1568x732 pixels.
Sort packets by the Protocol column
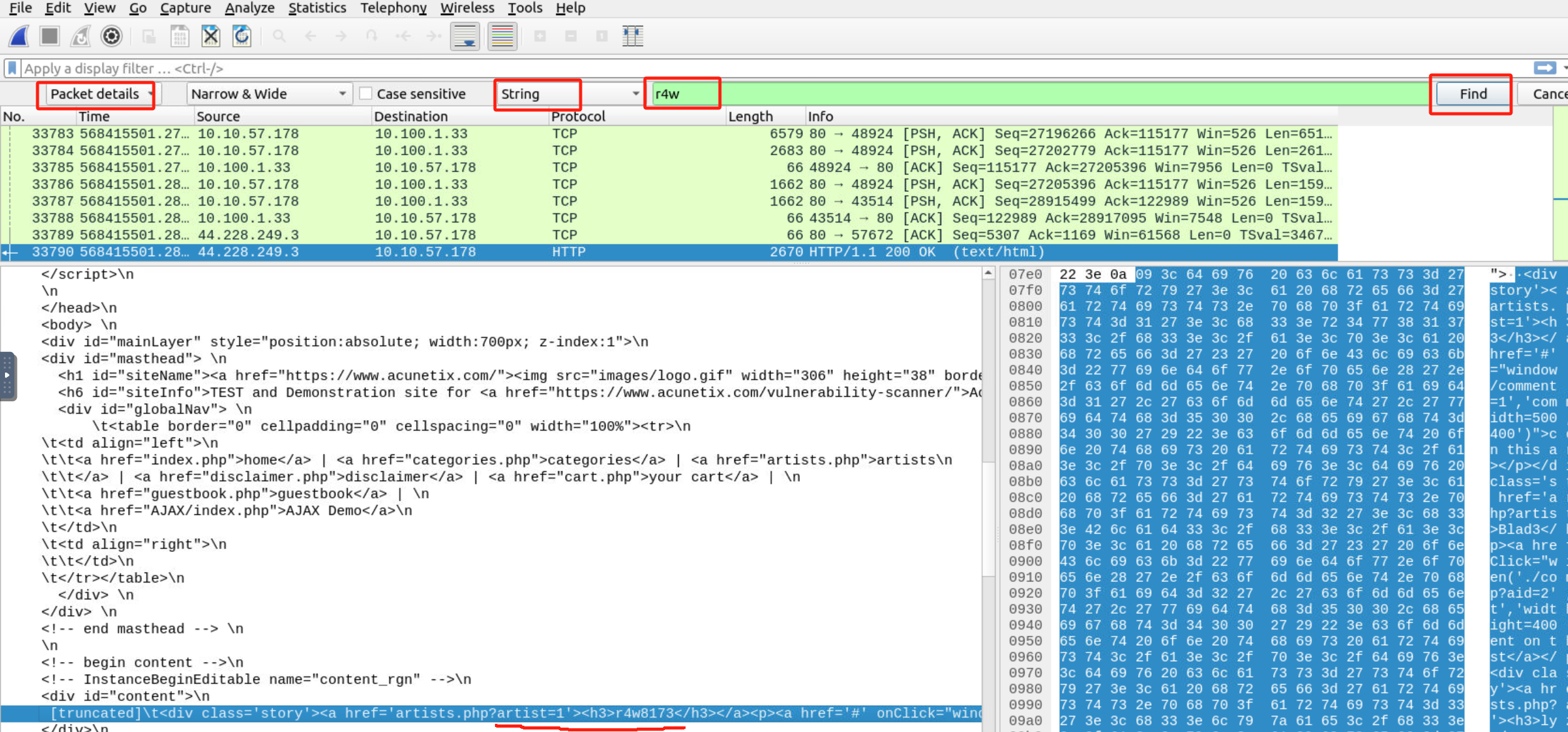click(637, 116)
